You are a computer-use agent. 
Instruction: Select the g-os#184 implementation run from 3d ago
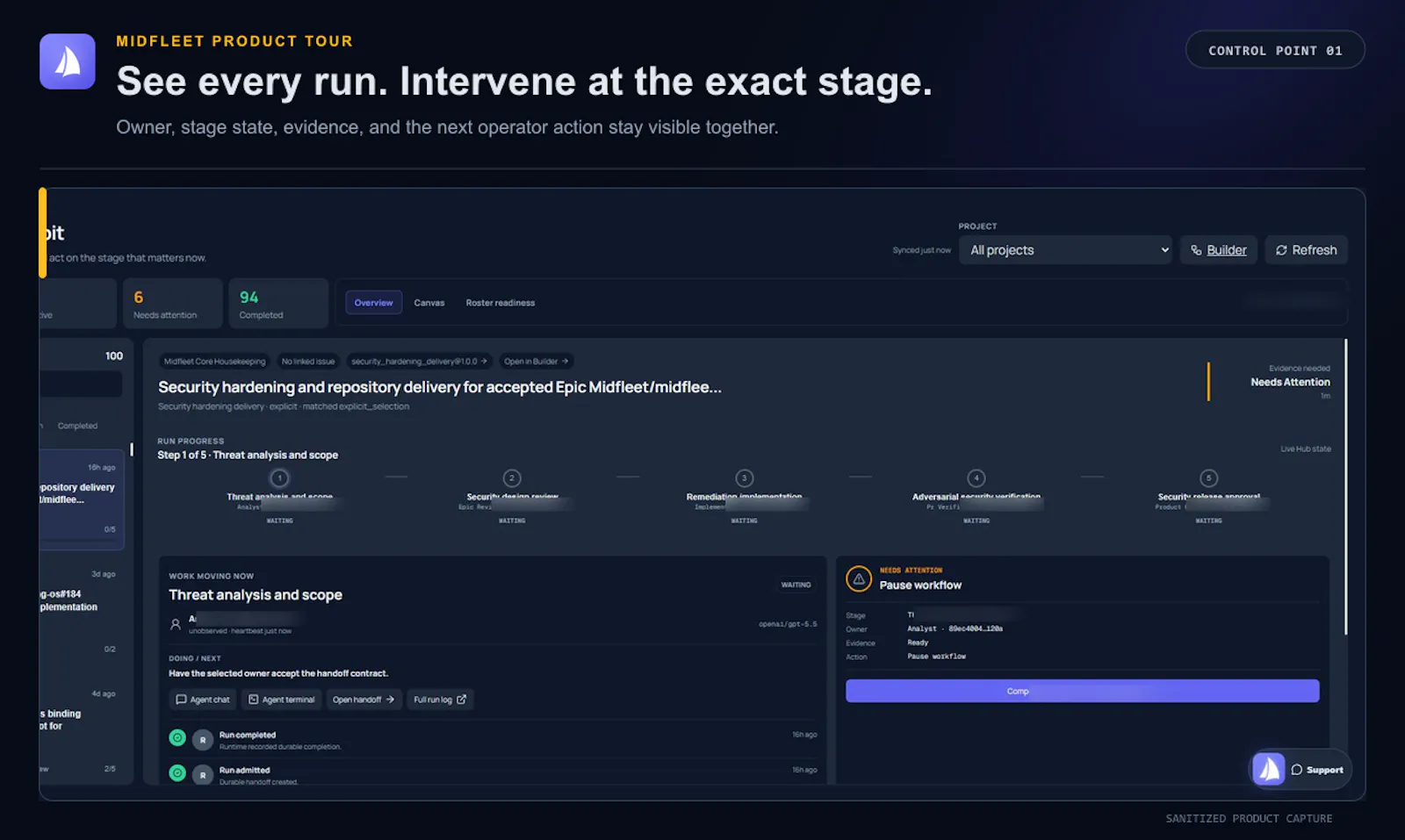point(82,611)
